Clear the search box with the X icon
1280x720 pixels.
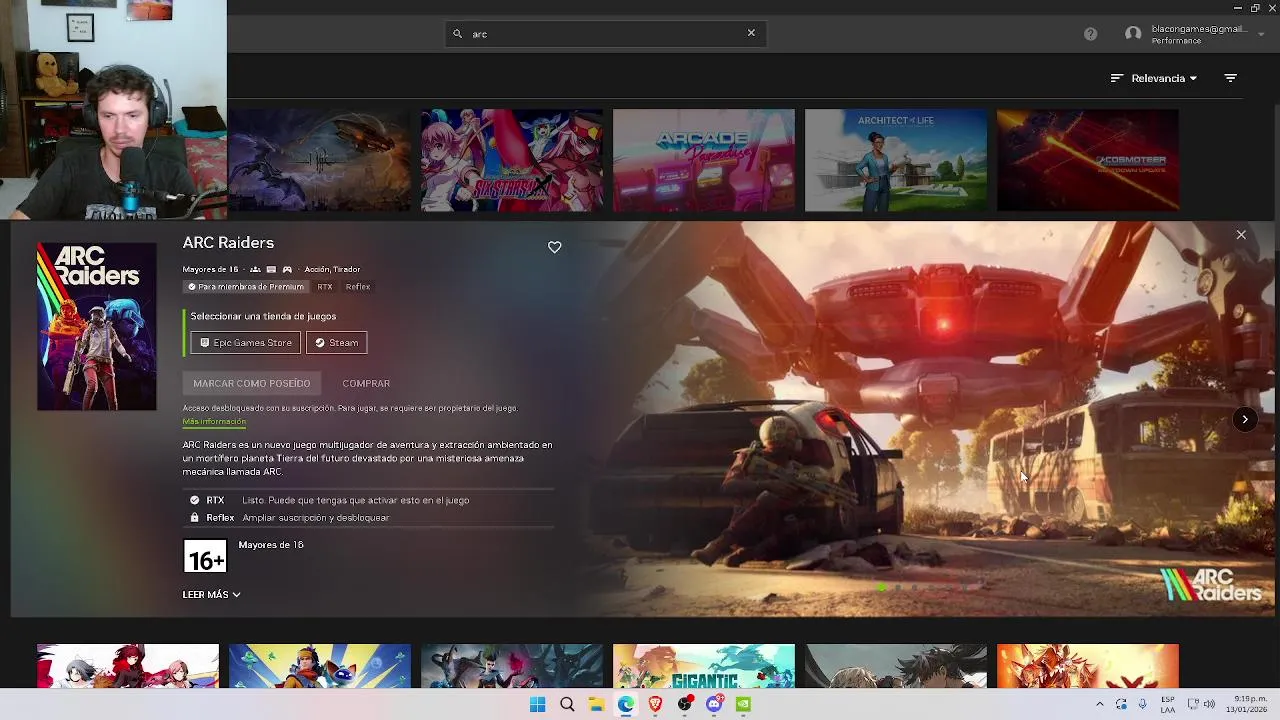(751, 33)
